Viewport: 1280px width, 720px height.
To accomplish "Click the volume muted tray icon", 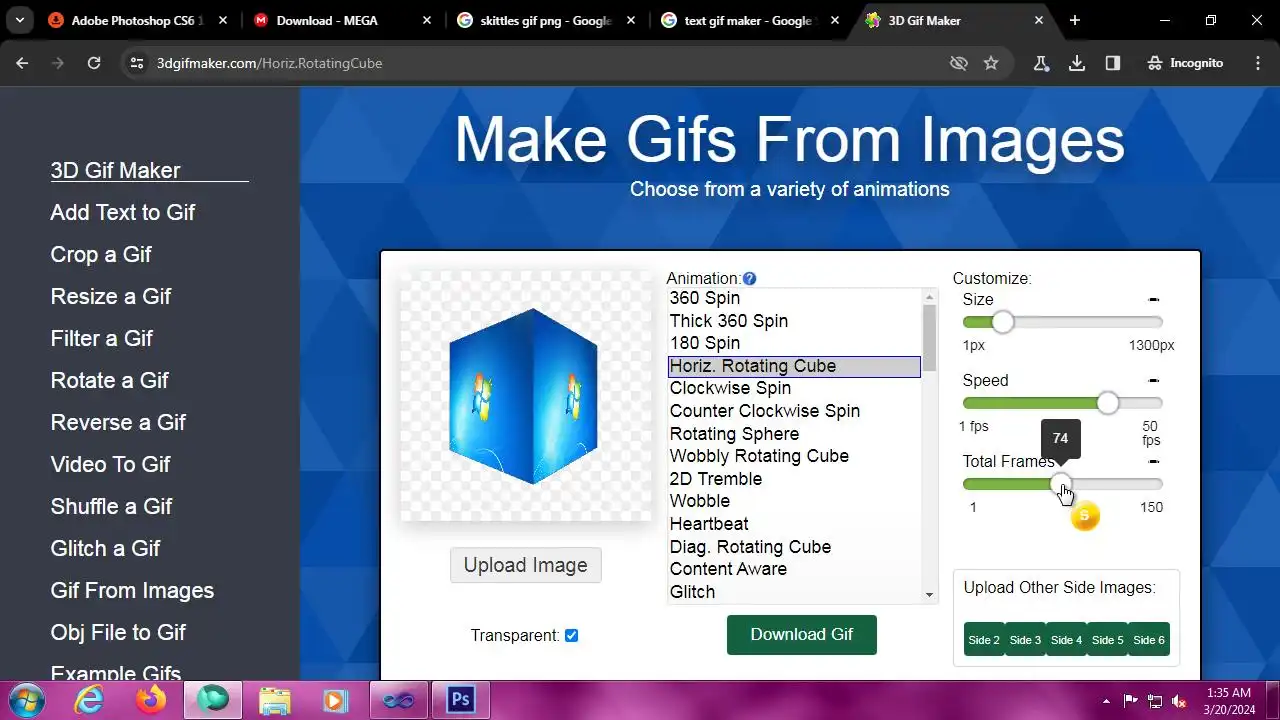I will [x=1179, y=701].
